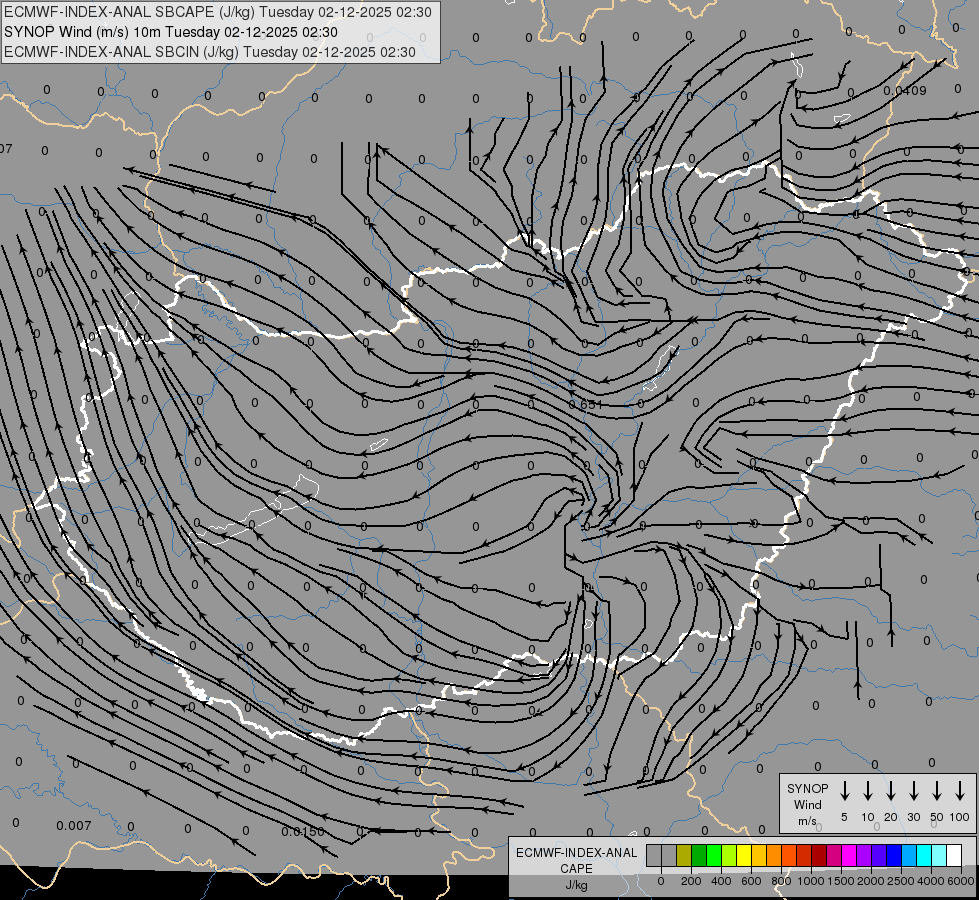979x900 pixels.
Task: Click the '0.007' value on the map
Action: click(74, 826)
